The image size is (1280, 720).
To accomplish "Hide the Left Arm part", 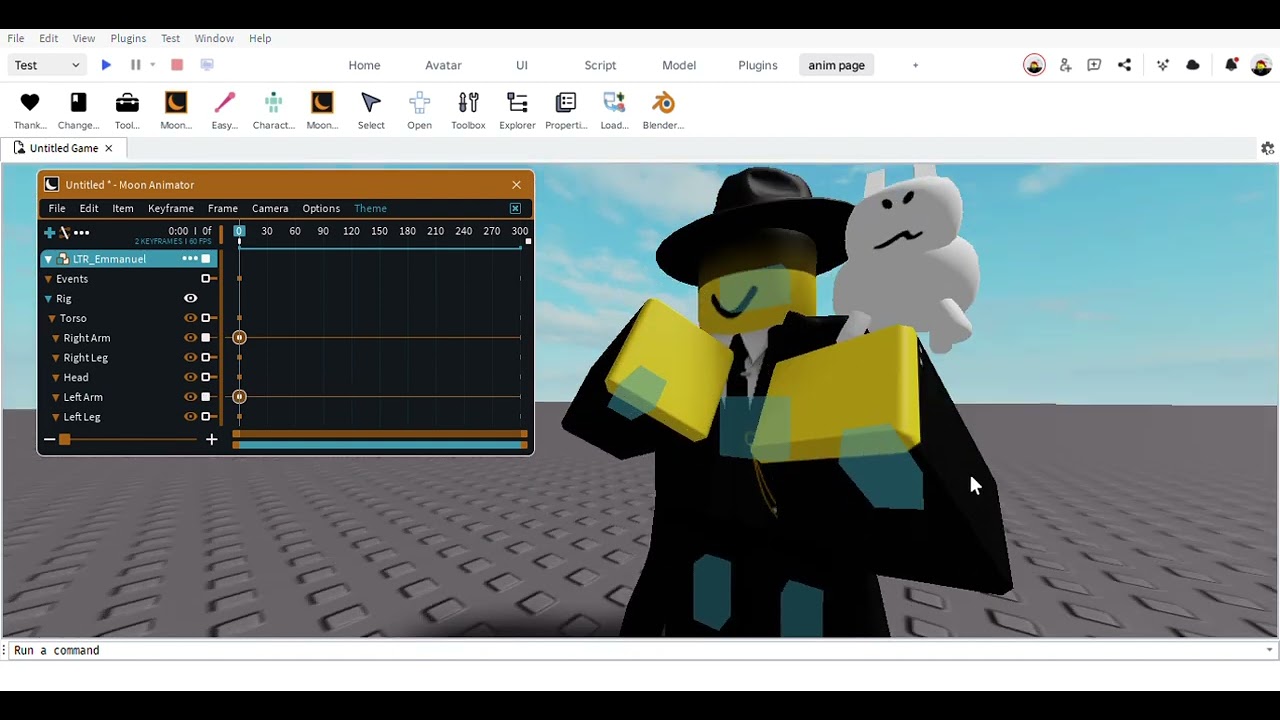I will point(190,397).
